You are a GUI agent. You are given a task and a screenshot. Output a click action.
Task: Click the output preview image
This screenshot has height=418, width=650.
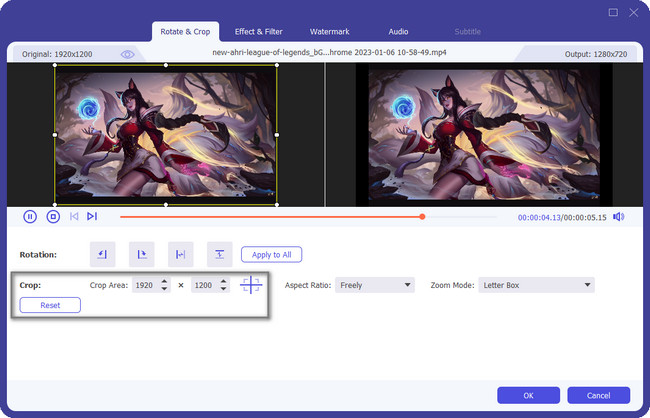click(484, 135)
